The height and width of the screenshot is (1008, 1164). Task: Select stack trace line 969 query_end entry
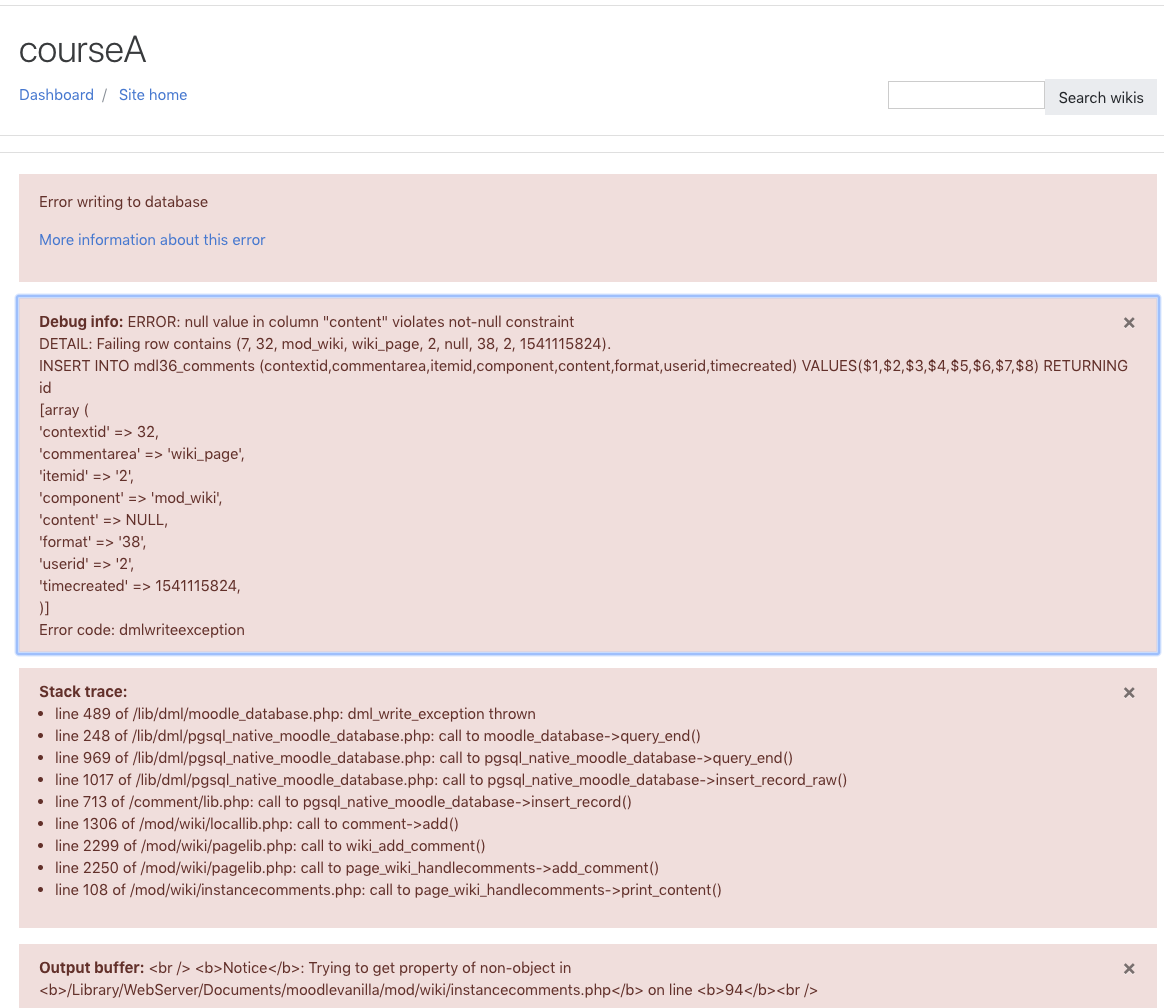(423, 758)
